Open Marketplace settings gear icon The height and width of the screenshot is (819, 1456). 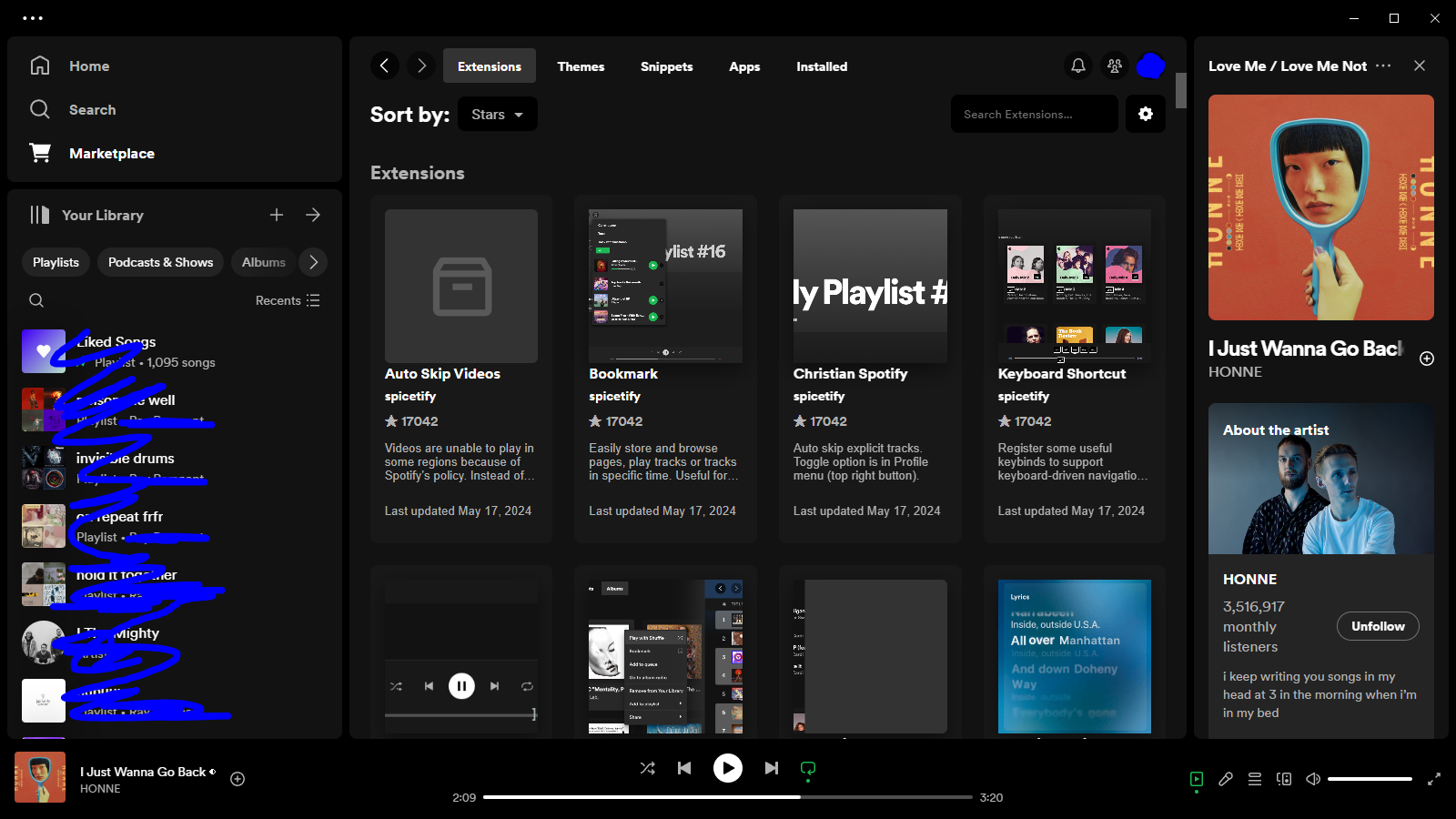pyautogui.click(x=1145, y=114)
